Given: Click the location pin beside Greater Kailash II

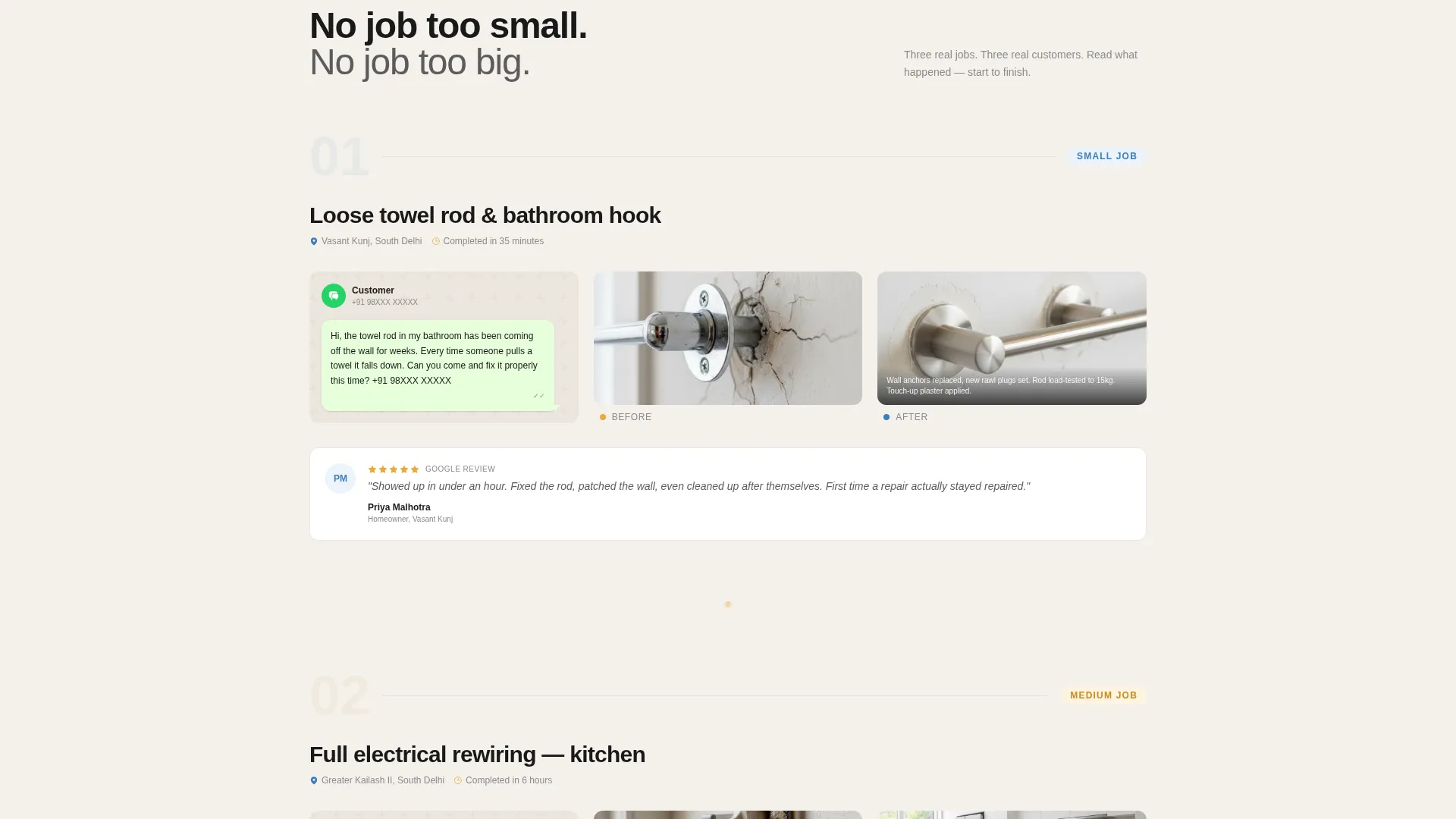Looking at the screenshot, I should click(x=314, y=780).
